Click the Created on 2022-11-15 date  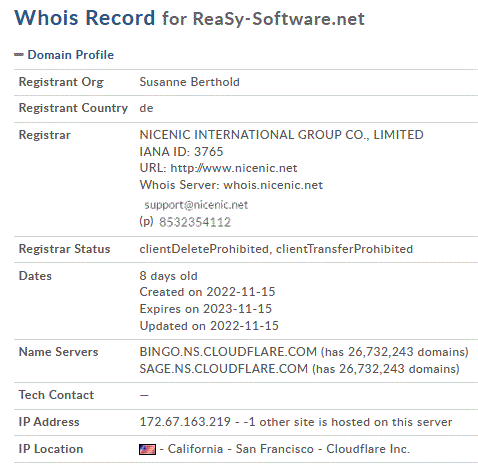207,292
